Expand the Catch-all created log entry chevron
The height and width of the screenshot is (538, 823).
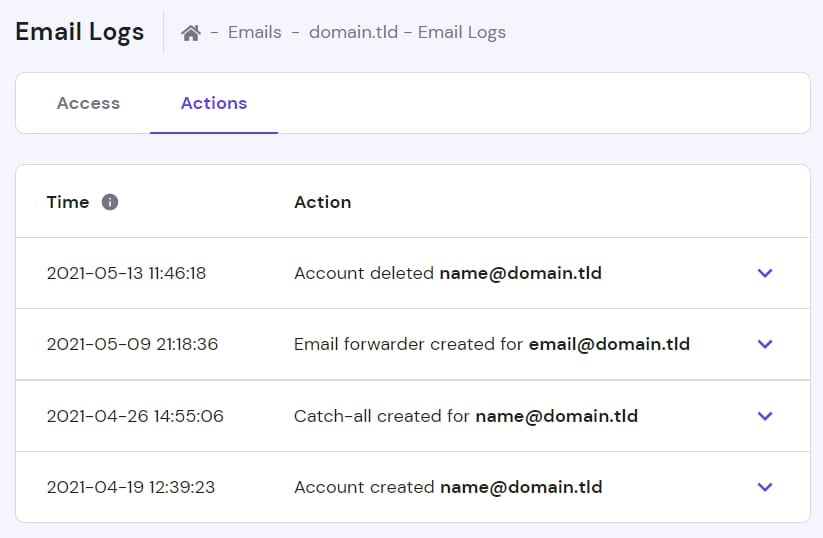click(x=765, y=416)
